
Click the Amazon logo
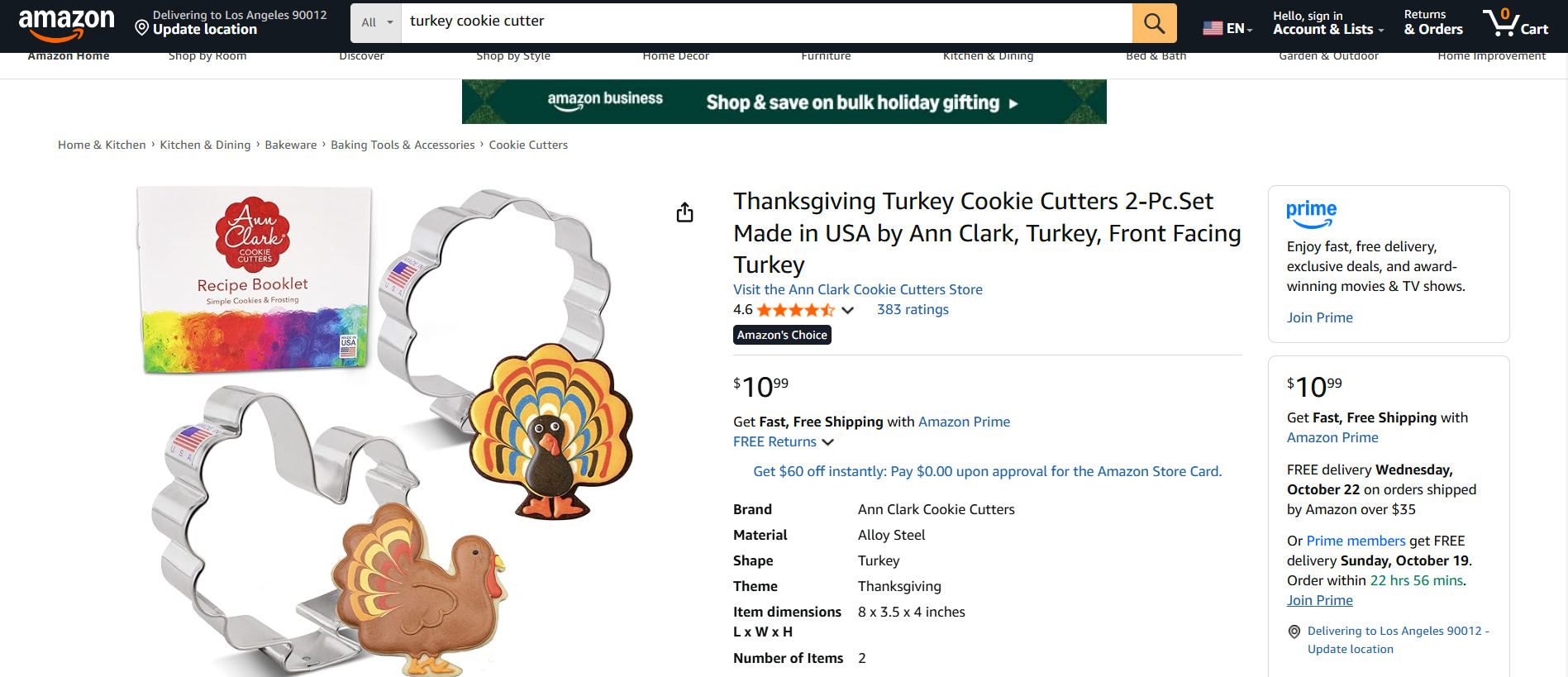tap(66, 23)
